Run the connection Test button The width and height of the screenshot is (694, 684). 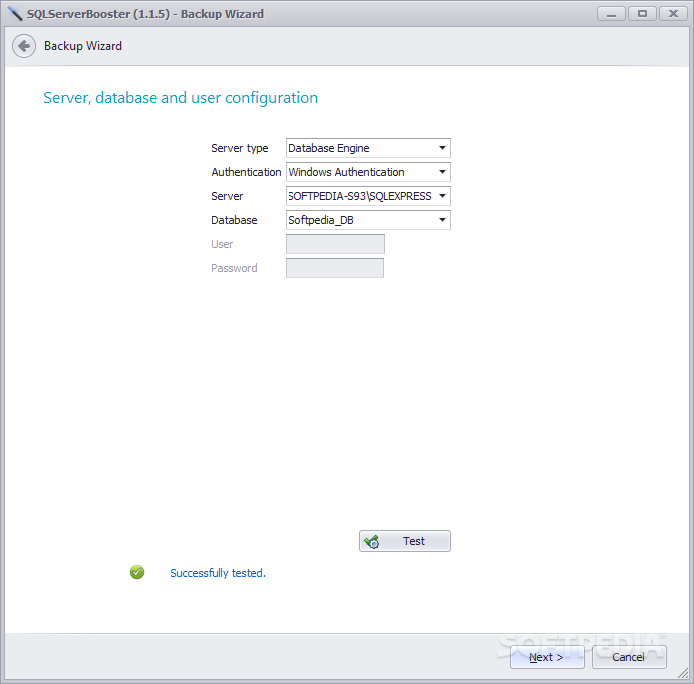point(405,541)
